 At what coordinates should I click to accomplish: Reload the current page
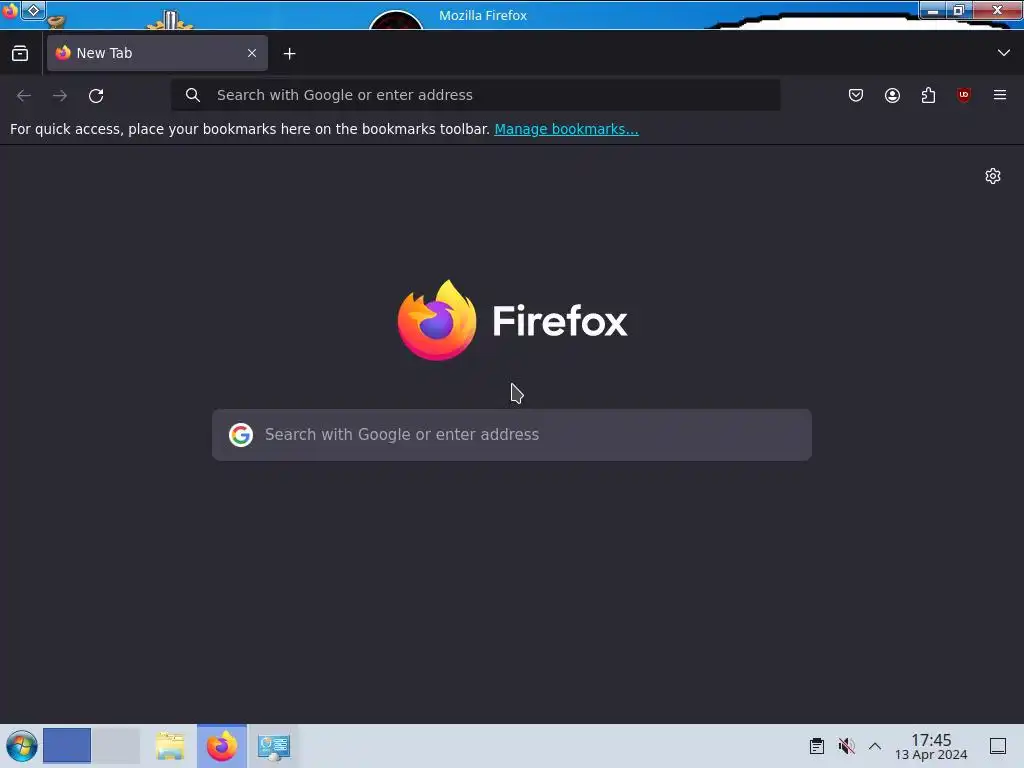pos(96,95)
